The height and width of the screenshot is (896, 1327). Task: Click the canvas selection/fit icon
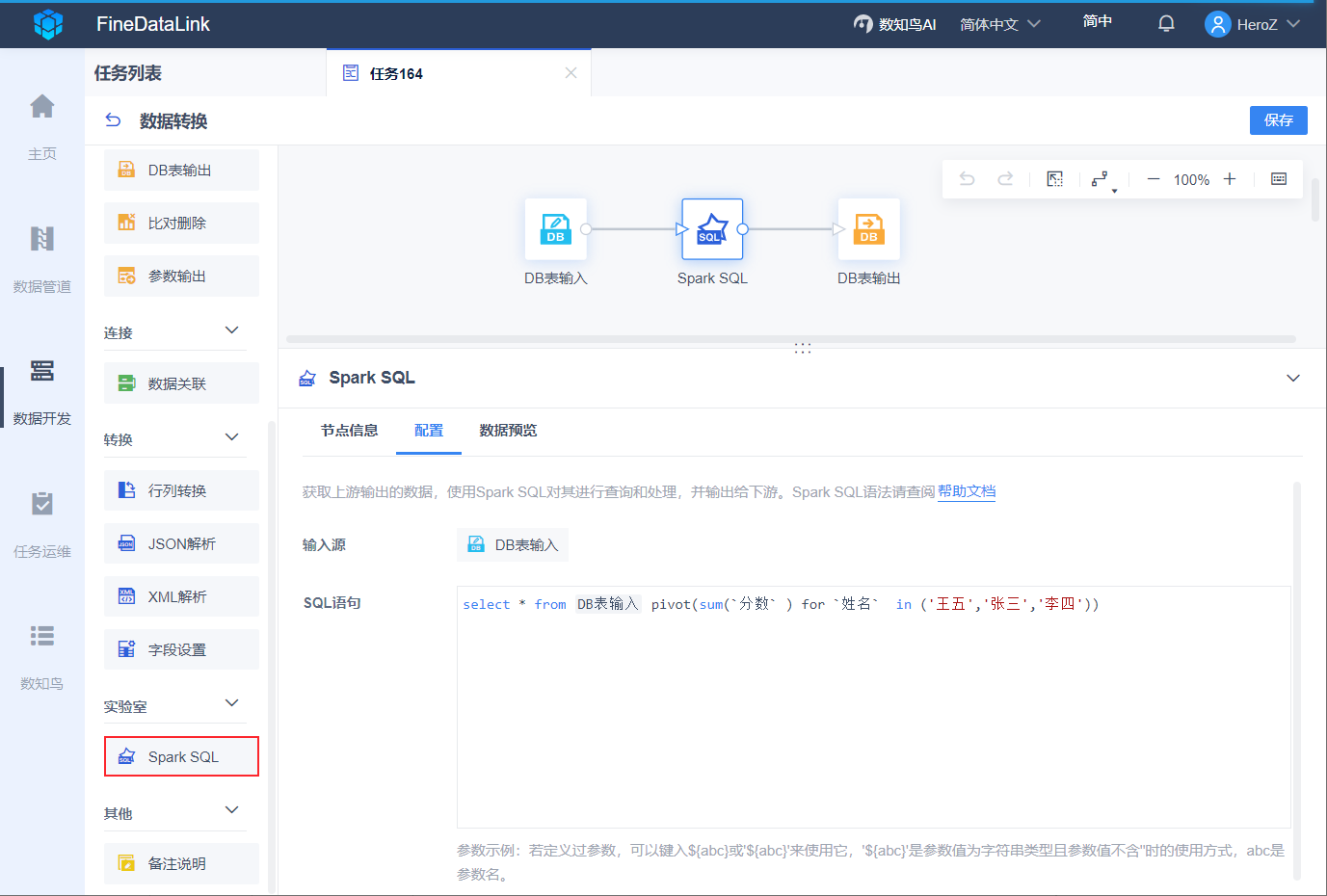[x=1055, y=179]
